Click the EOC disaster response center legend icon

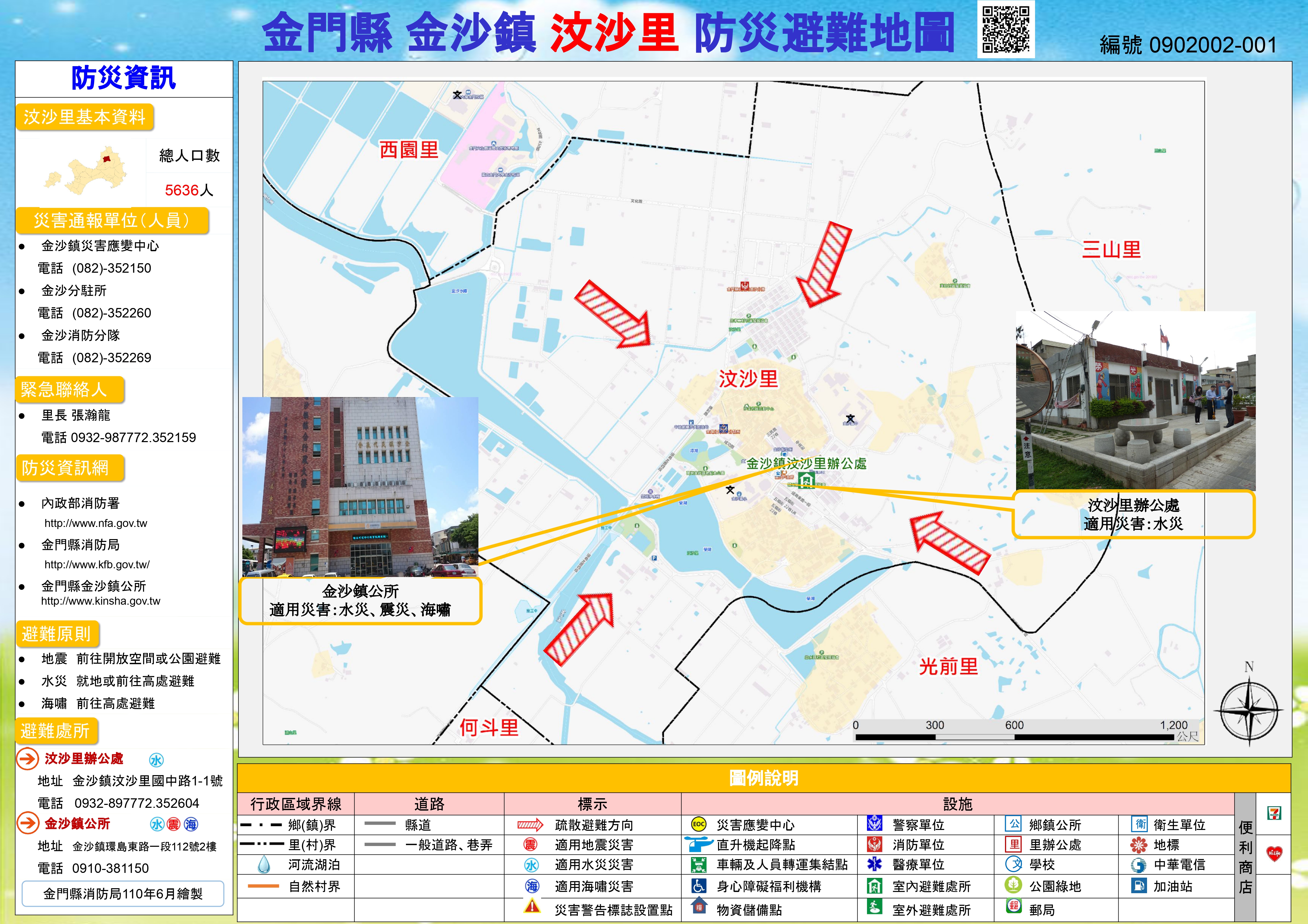[698, 824]
